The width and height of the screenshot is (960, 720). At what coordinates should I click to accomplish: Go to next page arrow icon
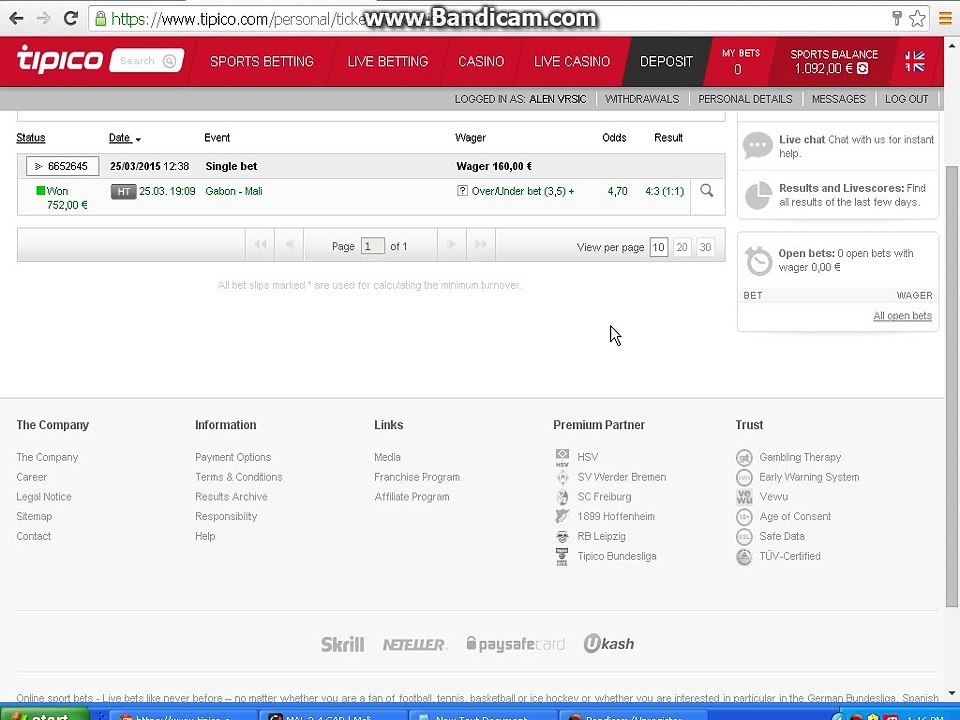coord(452,245)
